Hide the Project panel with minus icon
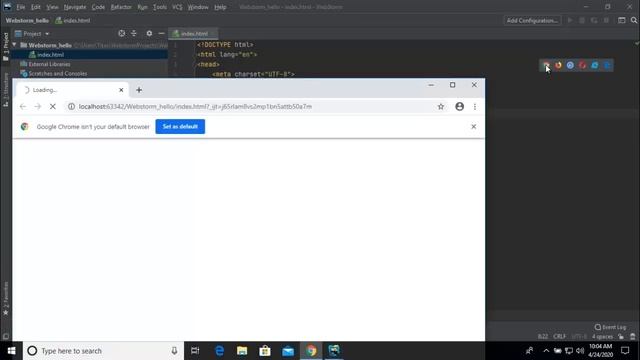Viewport: 640px width, 360px height. coord(161,33)
